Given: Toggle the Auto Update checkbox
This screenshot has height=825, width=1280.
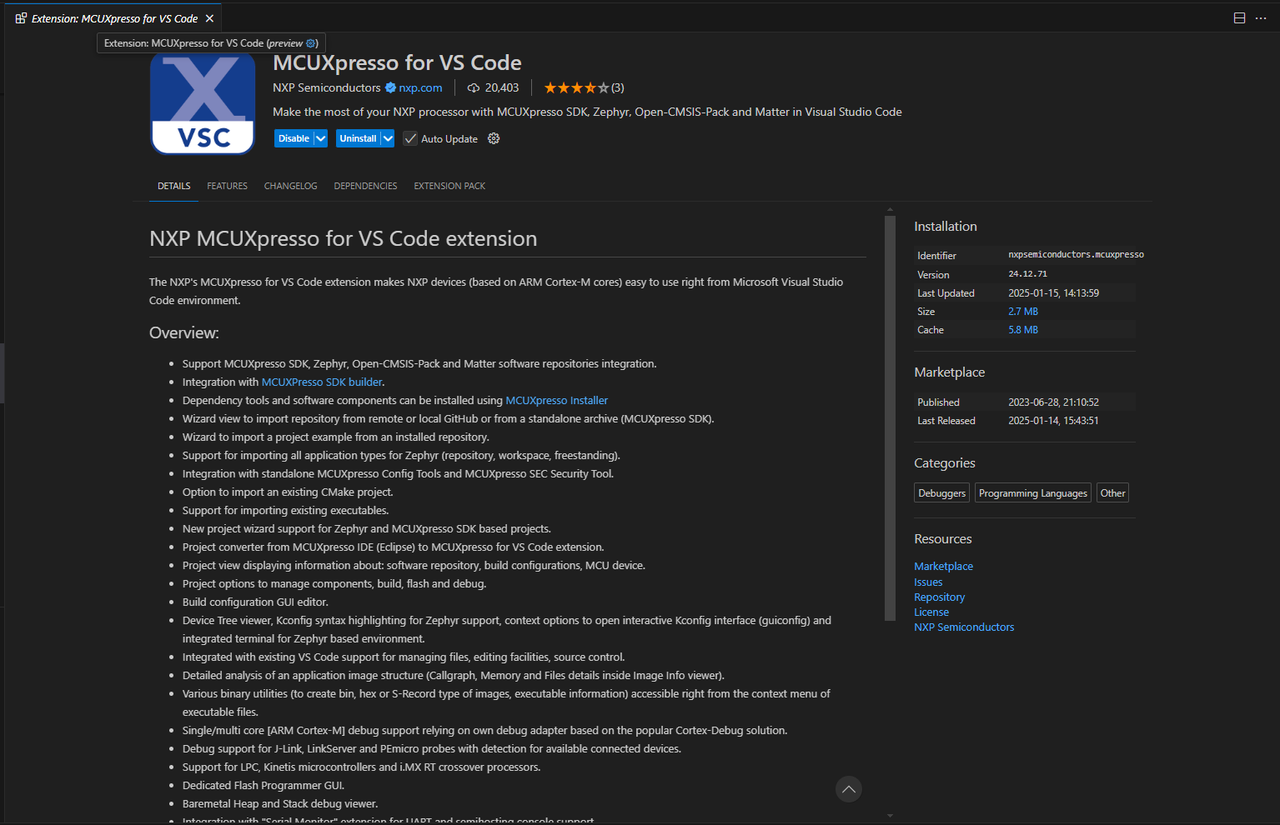Looking at the screenshot, I should click(410, 139).
